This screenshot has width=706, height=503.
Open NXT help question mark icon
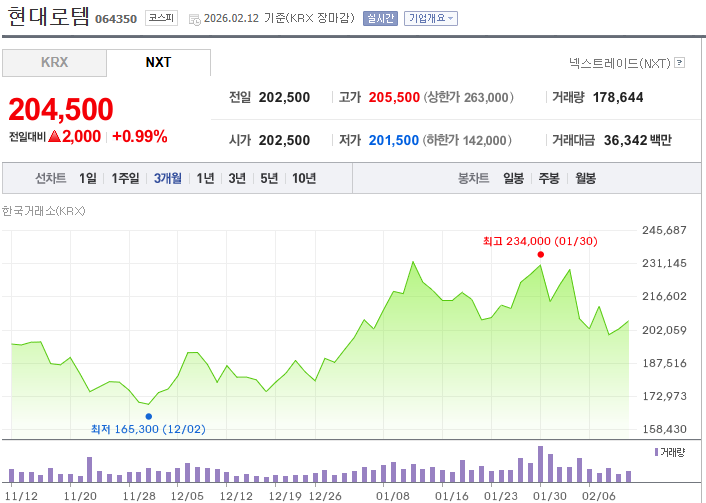coord(680,63)
